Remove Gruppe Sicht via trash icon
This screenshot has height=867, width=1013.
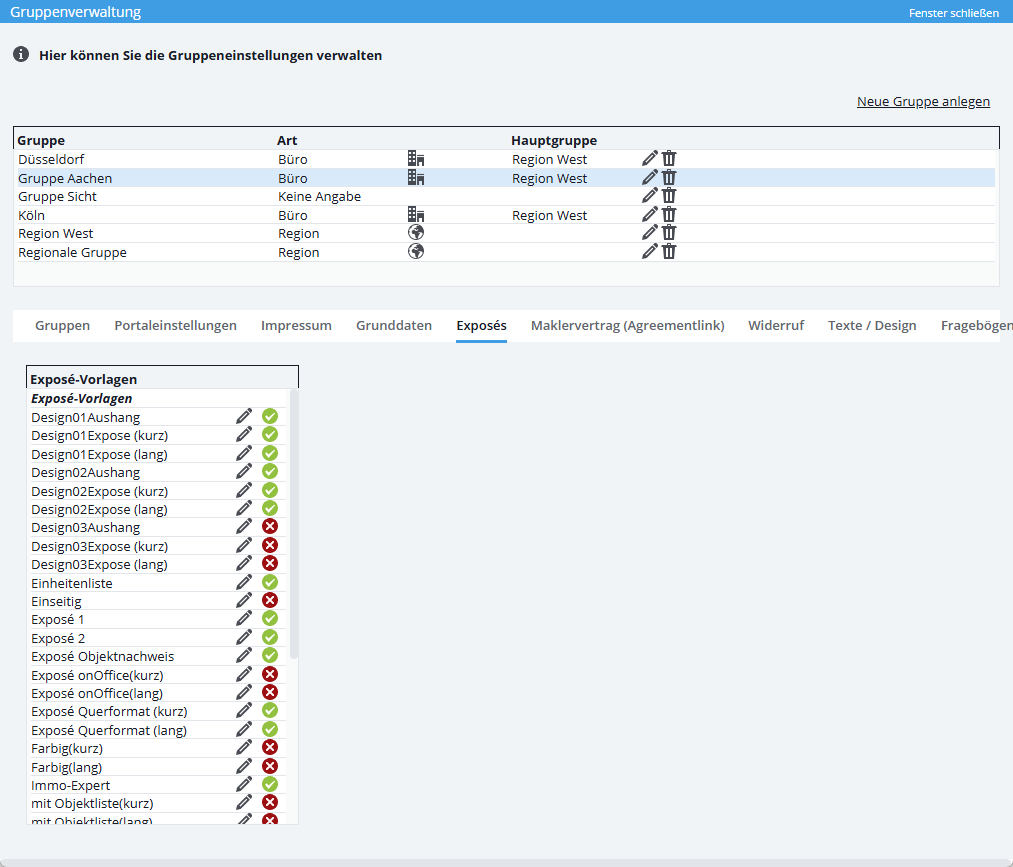point(669,195)
